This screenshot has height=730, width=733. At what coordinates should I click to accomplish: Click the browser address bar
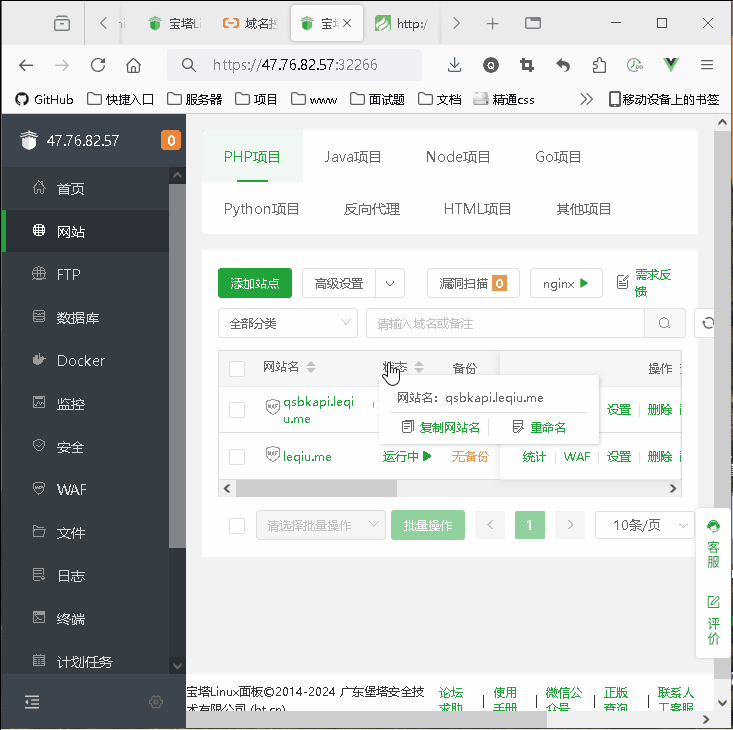tap(295, 65)
